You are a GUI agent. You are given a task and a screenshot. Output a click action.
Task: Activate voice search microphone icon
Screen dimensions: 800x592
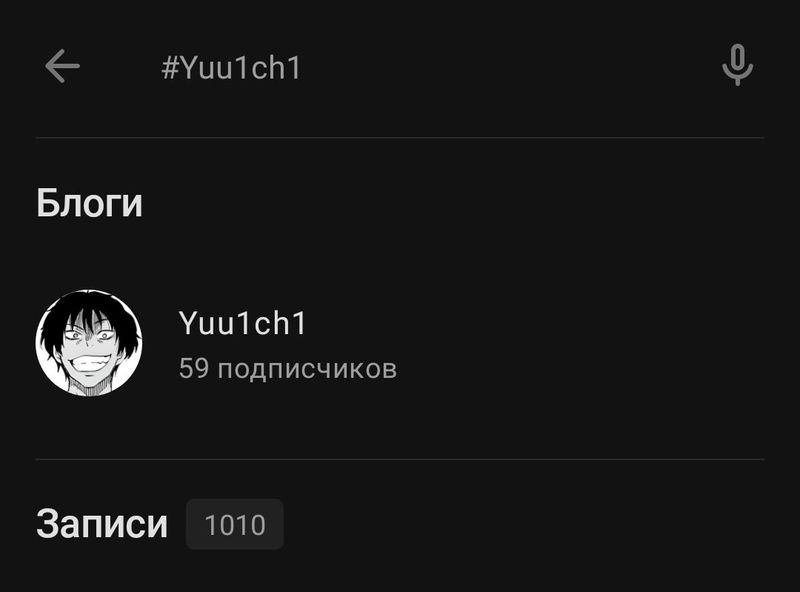[737, 65]
